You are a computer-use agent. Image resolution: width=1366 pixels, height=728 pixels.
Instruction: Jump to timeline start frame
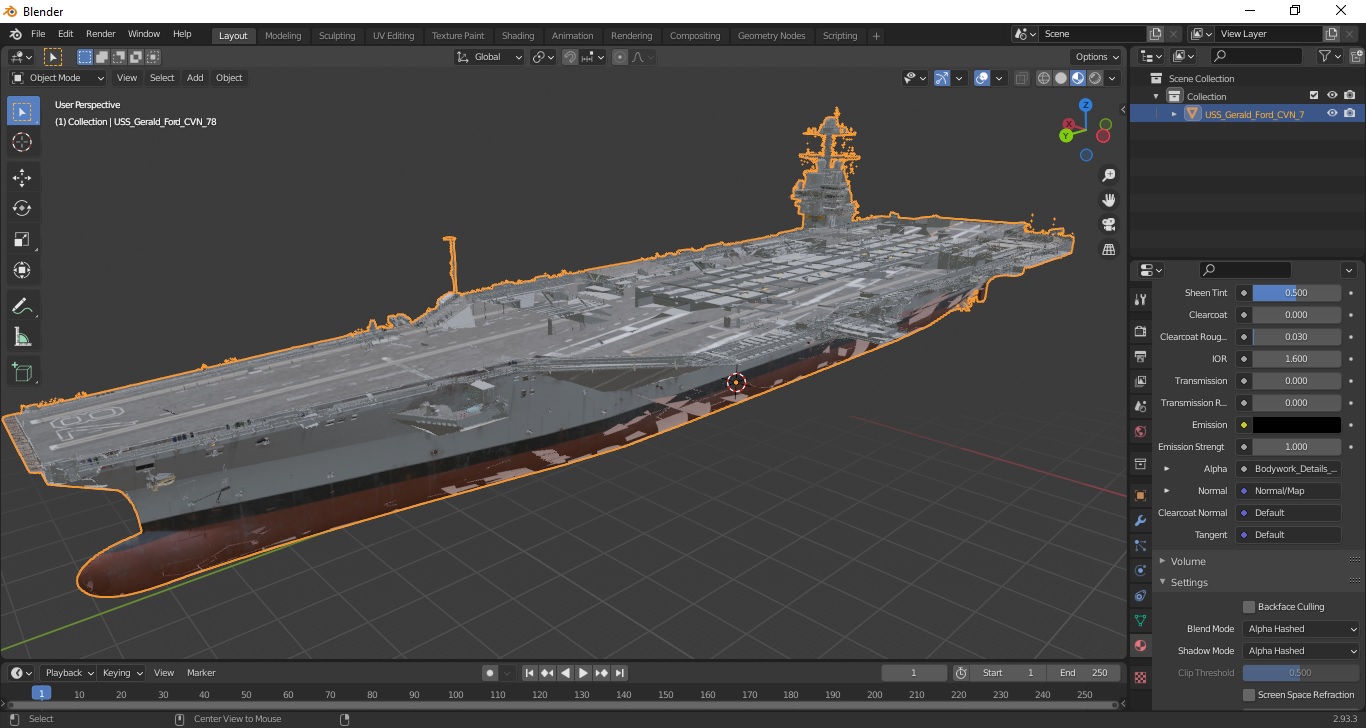529,673
